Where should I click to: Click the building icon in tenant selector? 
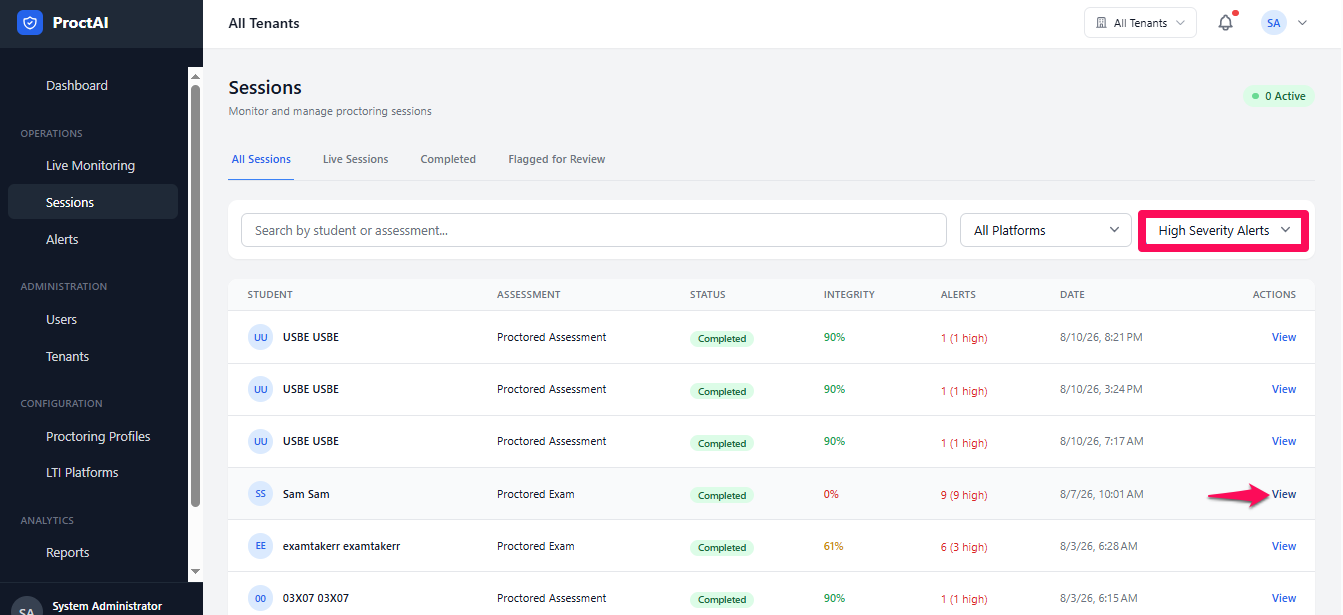point(1102,23)
